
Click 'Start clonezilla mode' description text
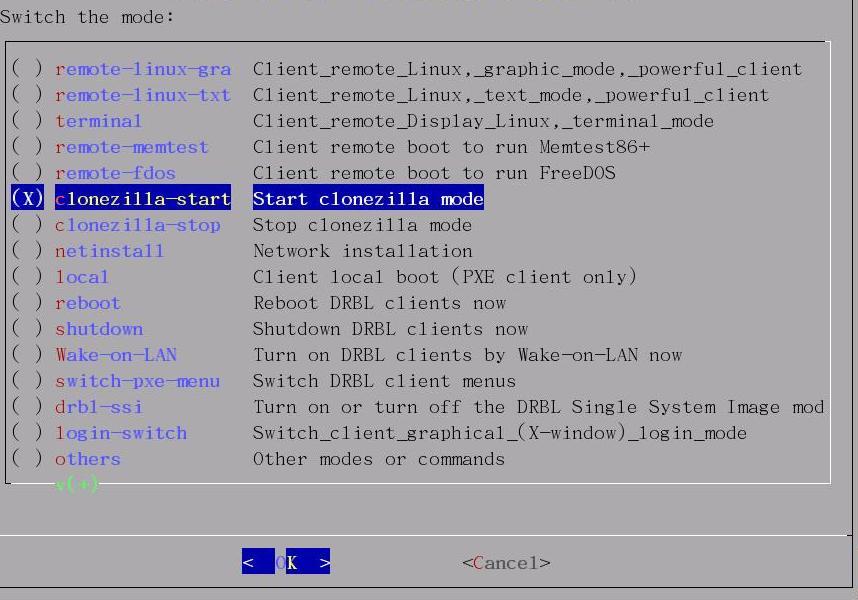point(368,199)
